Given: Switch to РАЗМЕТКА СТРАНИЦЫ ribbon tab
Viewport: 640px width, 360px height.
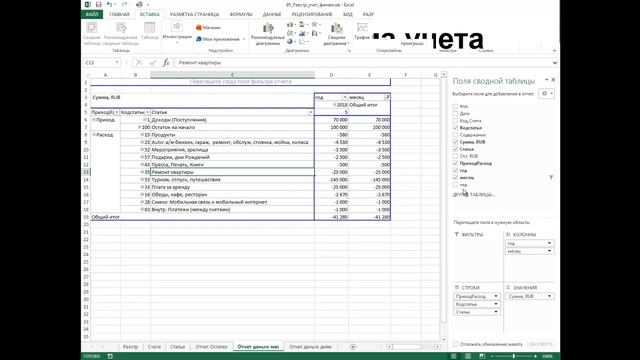Looking at the screenshot, I should 194,14.
